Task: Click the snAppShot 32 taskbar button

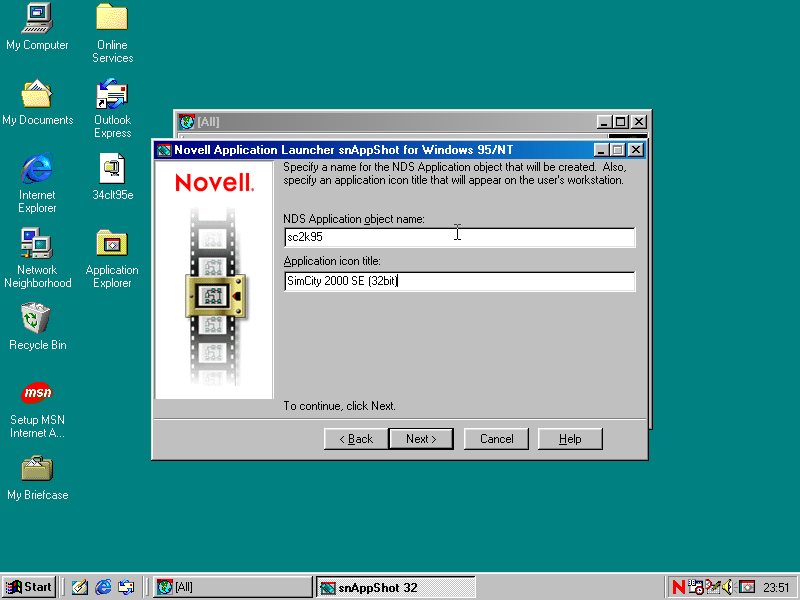Action: click(x=396, y=587)
